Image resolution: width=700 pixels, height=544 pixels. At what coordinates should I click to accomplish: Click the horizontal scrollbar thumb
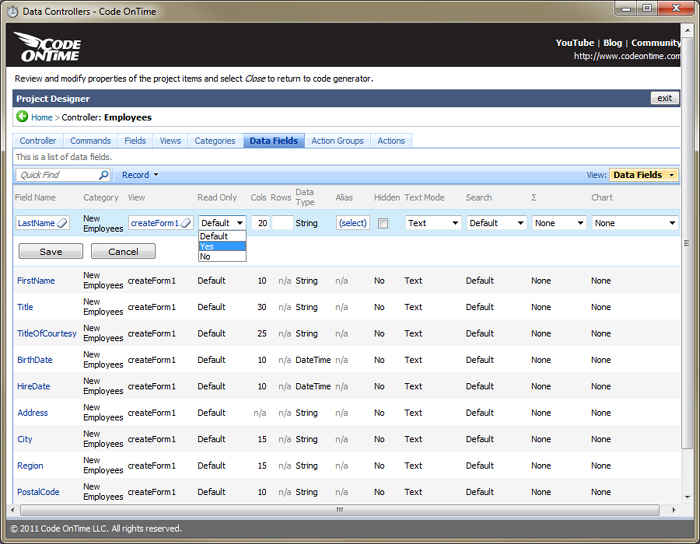click(x=340, y=510)
